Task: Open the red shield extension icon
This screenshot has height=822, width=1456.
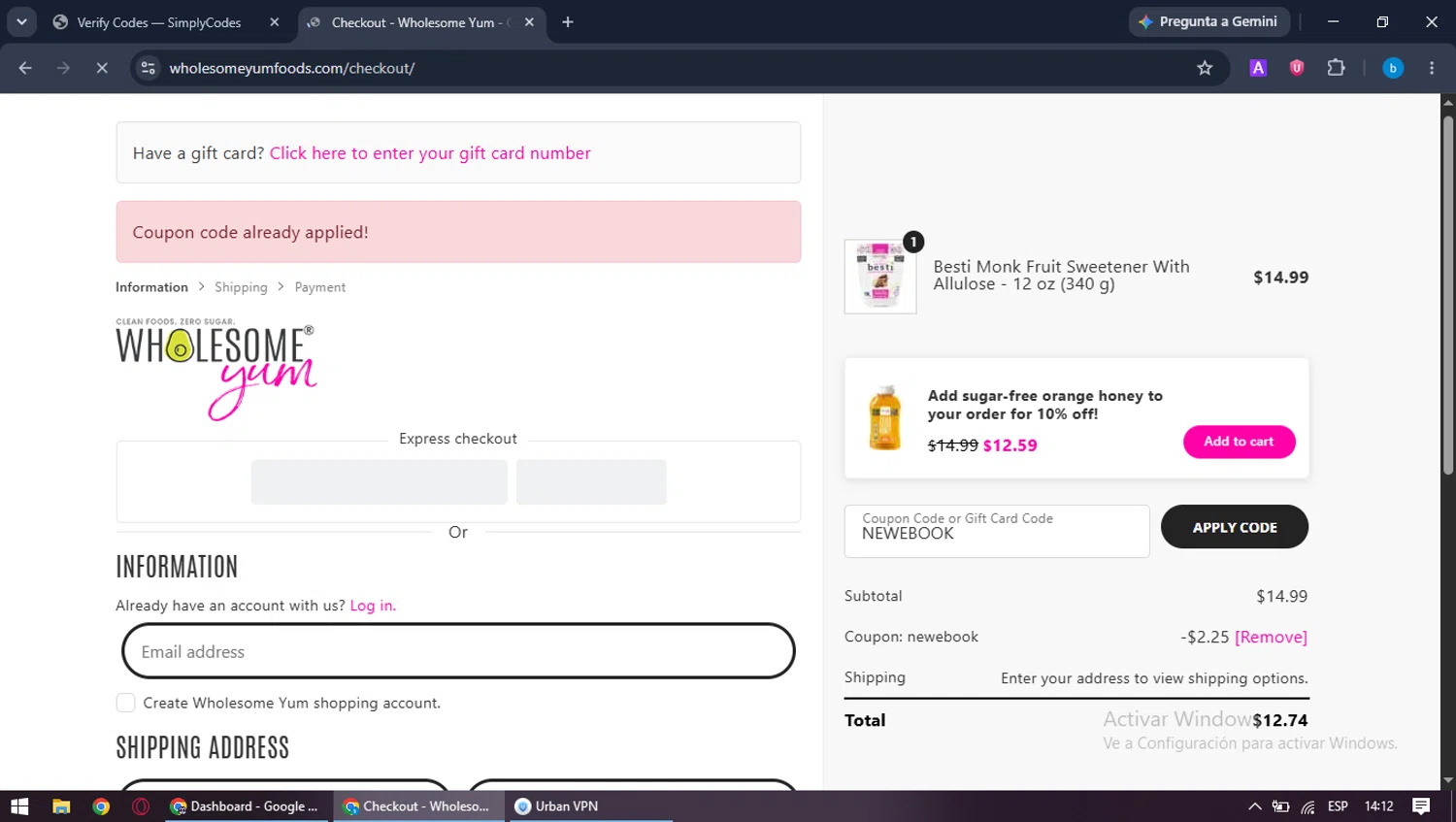Action: (x=1297, y=68)
